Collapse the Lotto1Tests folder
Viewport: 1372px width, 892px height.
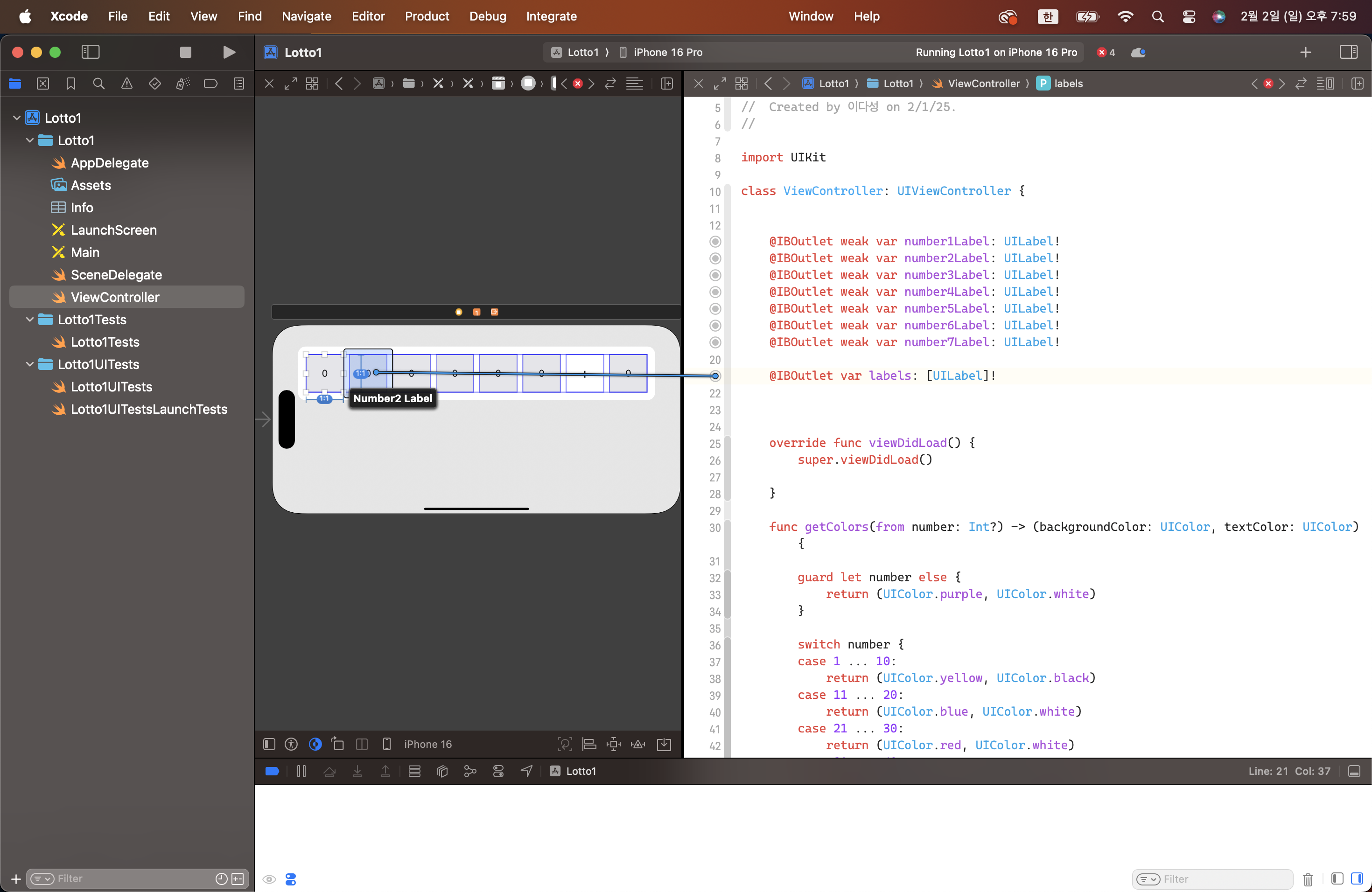(x=30, y=320)
